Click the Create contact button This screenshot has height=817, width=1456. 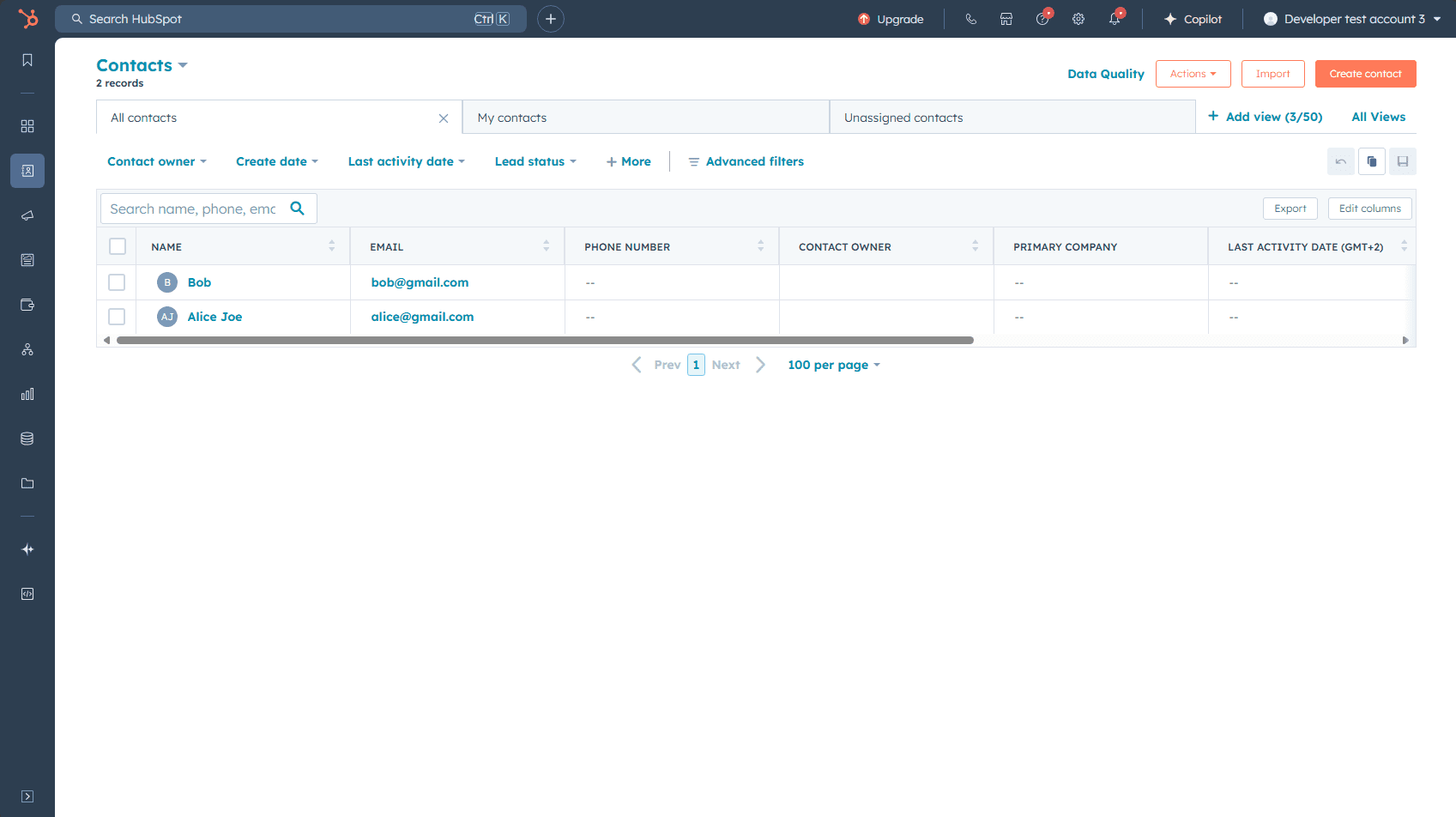coord(1365,74)
